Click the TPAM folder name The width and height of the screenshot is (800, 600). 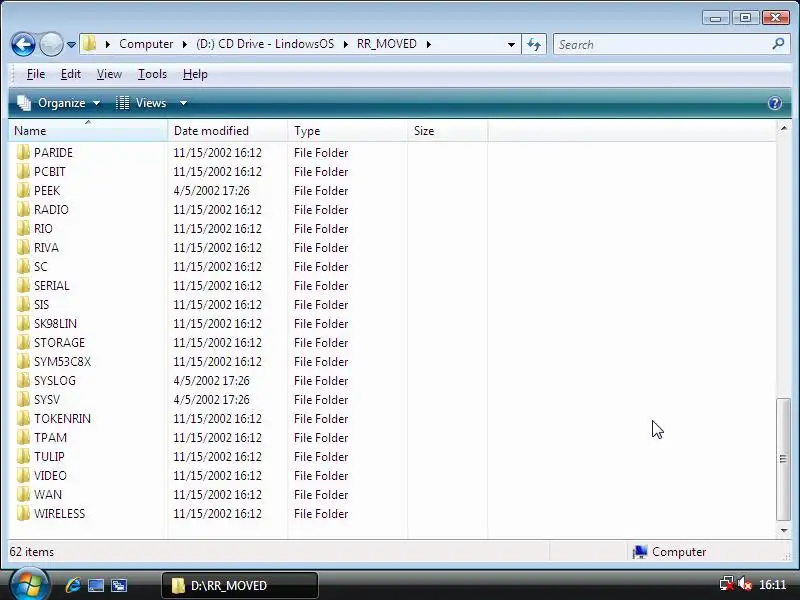pos(50,438)
